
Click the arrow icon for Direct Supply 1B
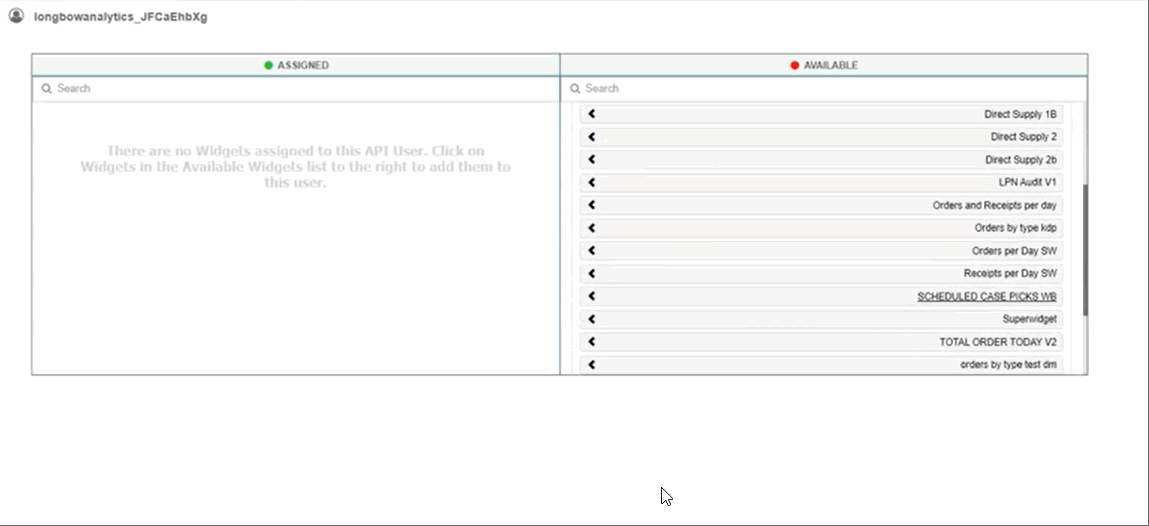tap(591, 114)
